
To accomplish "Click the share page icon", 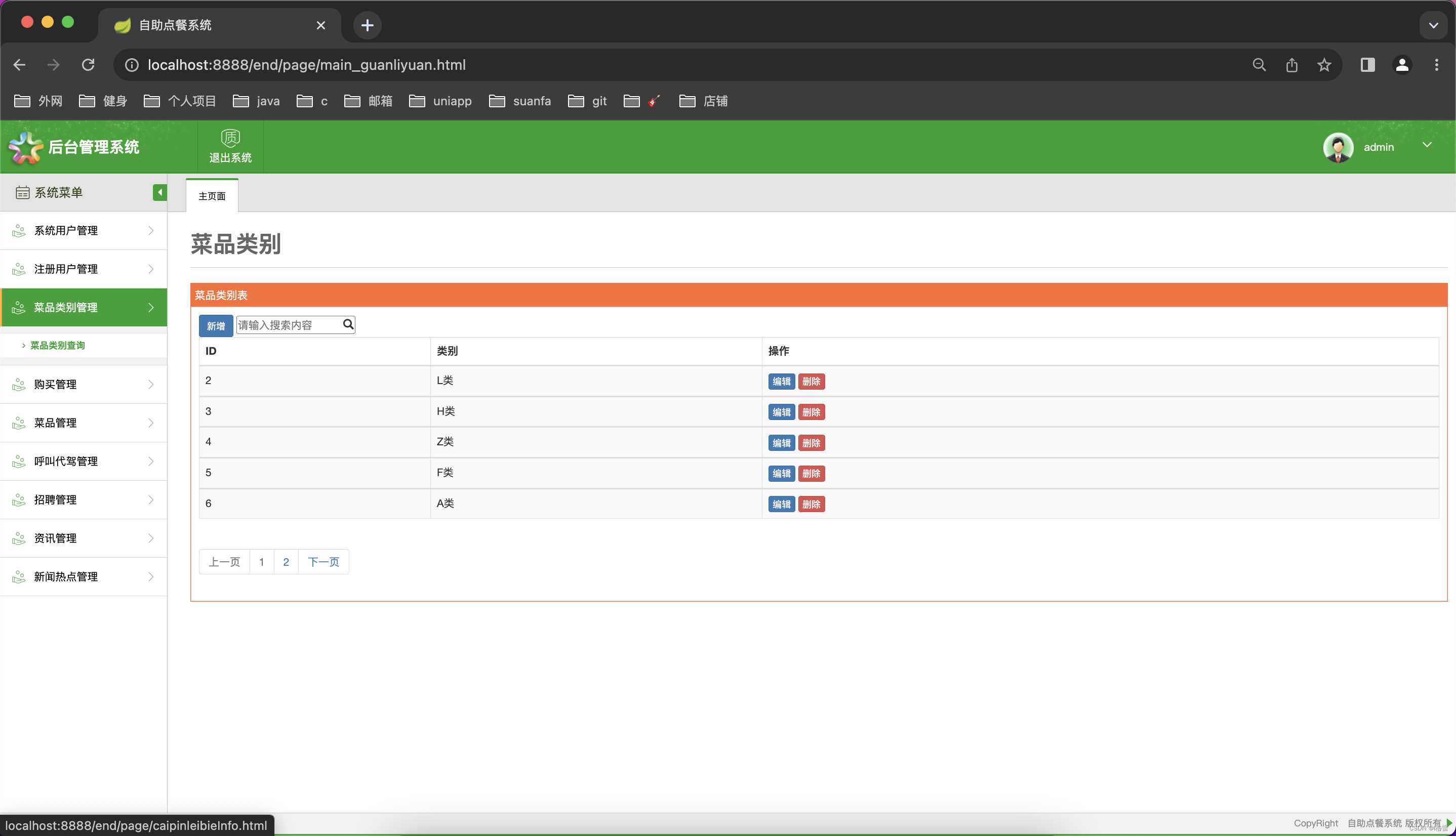I will [1292, 65].
